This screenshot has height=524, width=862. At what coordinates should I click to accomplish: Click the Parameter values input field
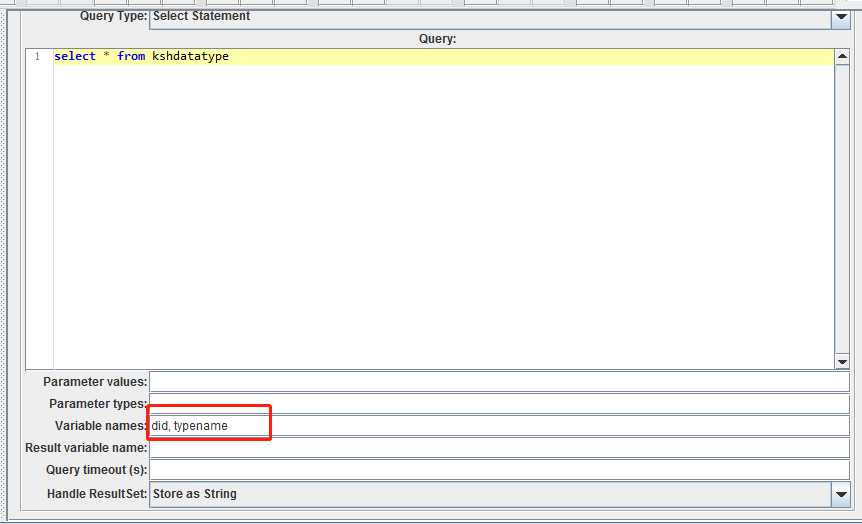coord(499,381)
